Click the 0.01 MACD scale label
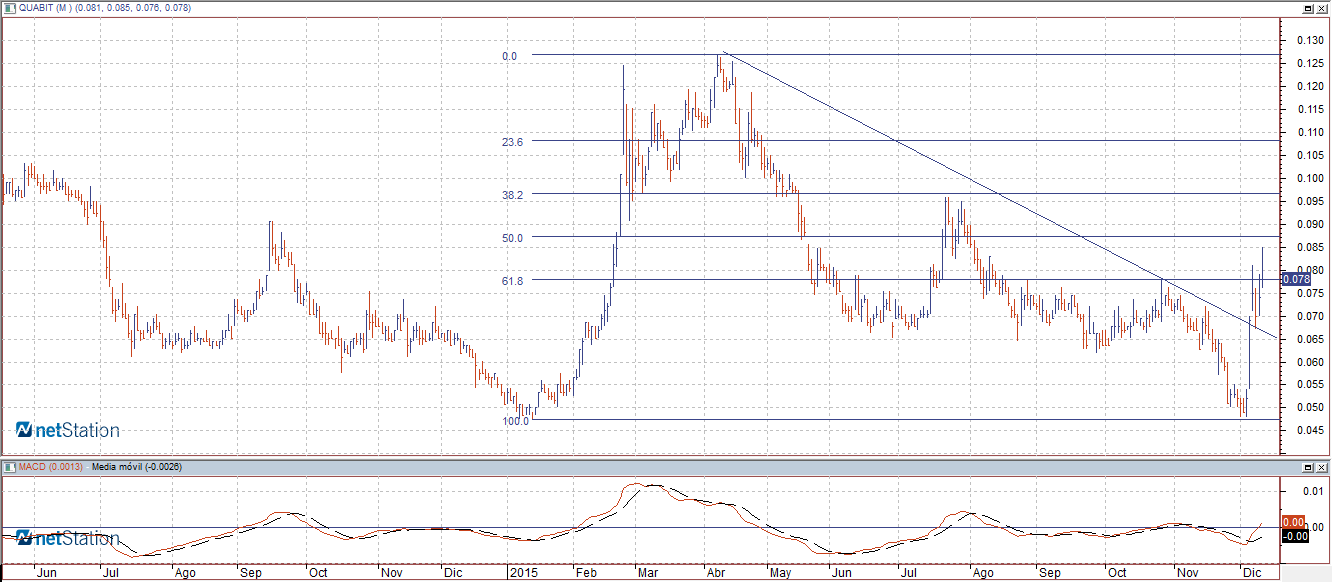Screen dimensions: 1332x582 pos(1314,491)
